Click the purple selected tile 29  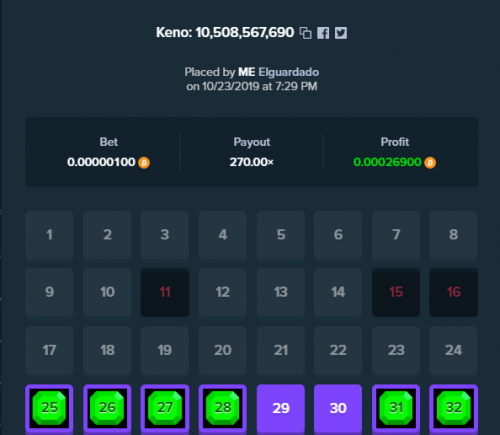click(281, 408)
